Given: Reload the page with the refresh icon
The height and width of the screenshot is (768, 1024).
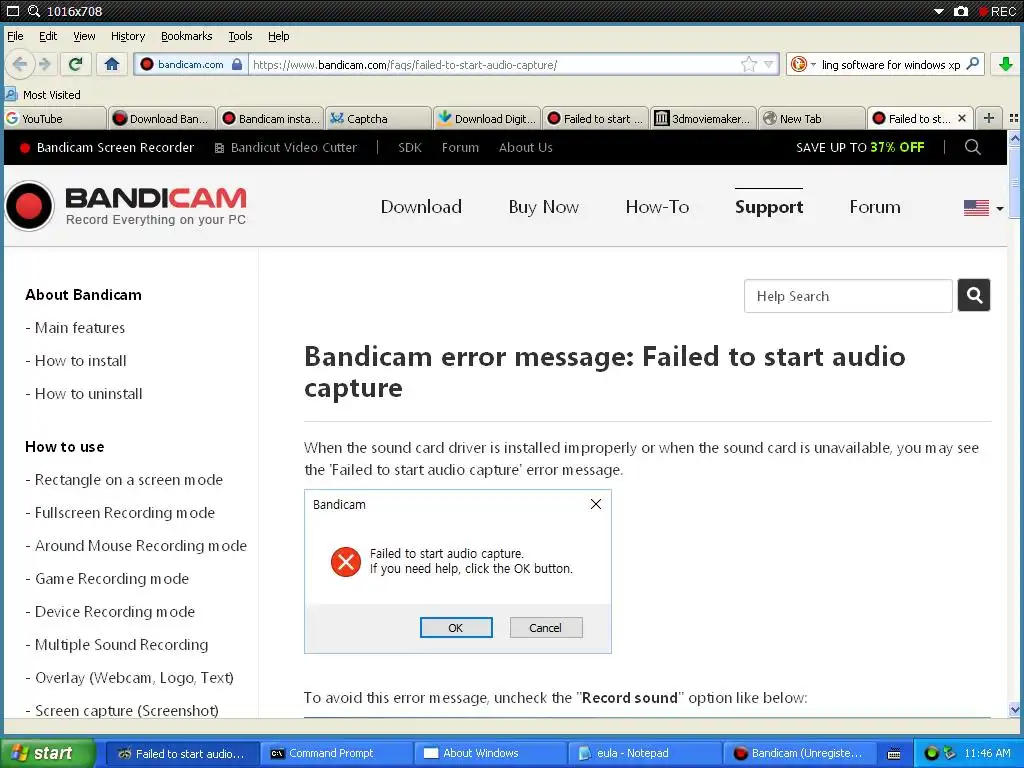Looking at the screenshot, I should pos(76,64).
